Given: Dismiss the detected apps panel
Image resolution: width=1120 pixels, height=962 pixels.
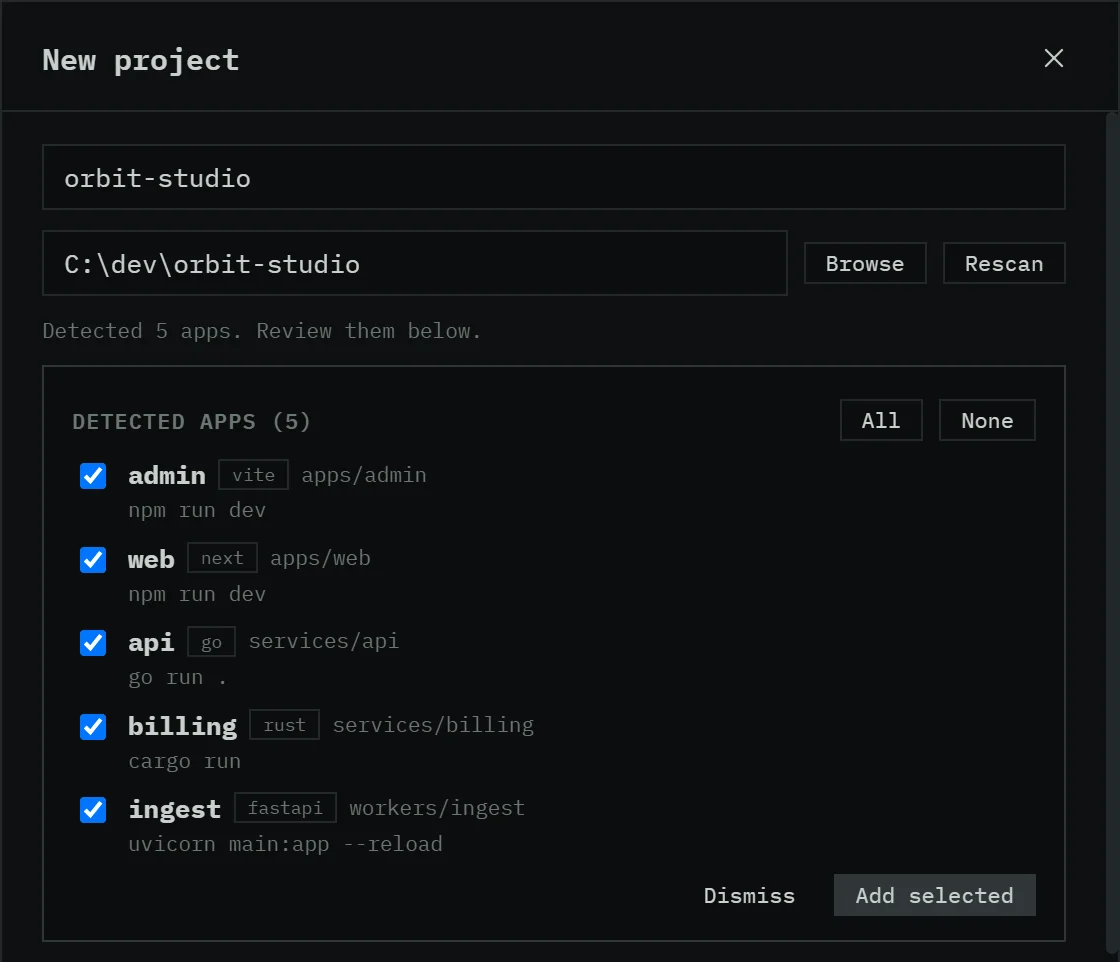Looking at the screenshot, I should [749, 895].
